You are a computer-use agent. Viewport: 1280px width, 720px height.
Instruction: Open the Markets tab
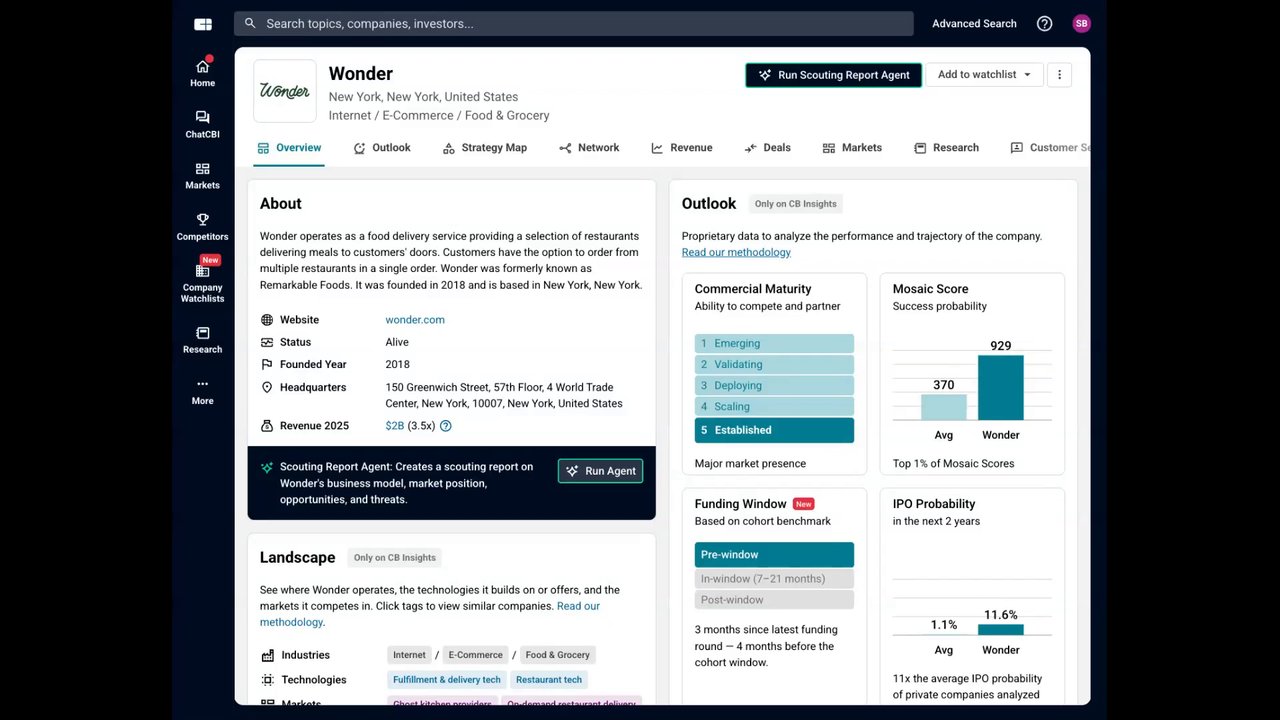[852, 148]
